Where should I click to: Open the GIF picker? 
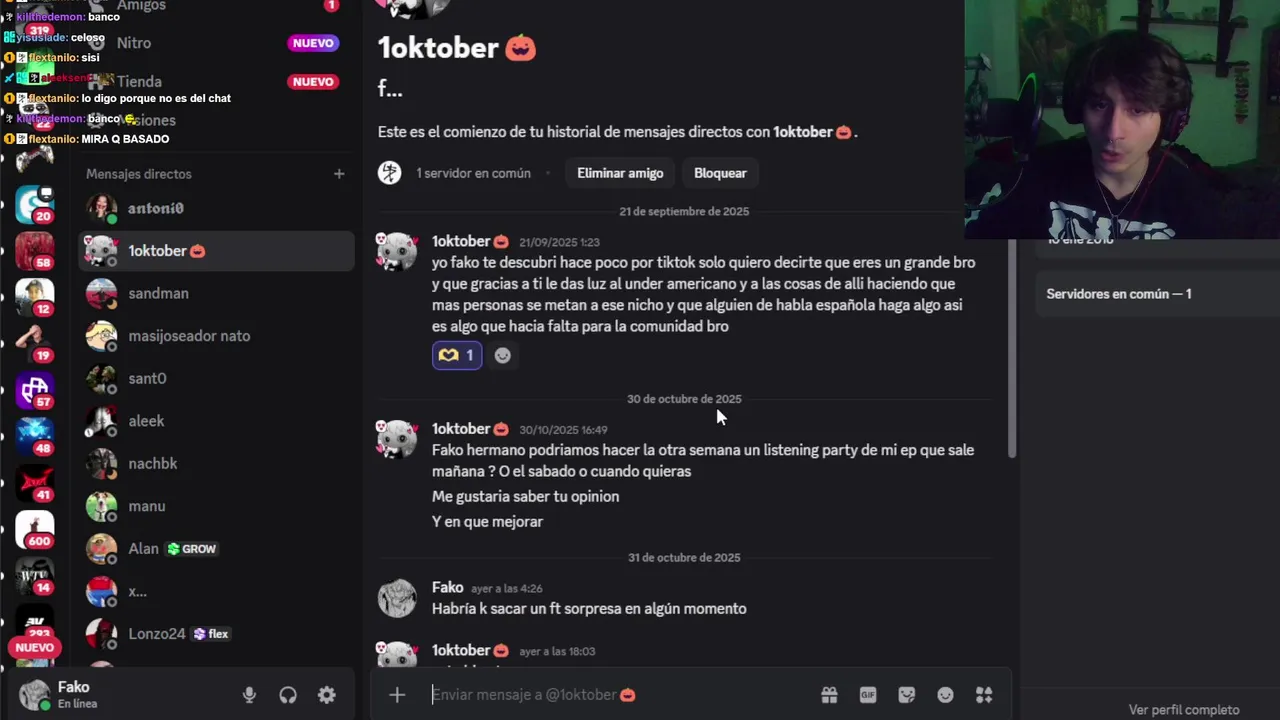(868, 695)
